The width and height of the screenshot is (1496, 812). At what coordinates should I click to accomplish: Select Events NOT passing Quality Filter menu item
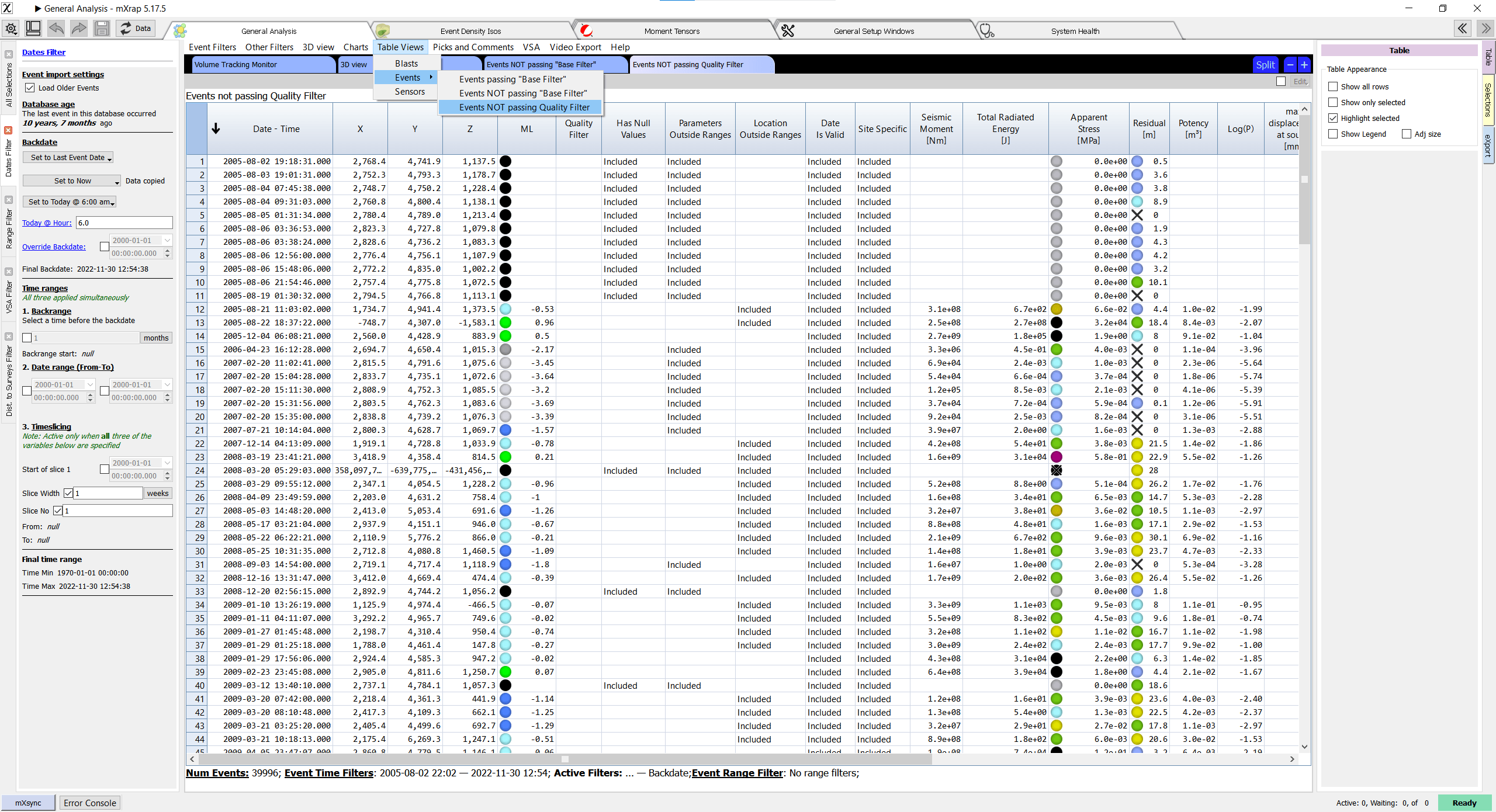pos(524,107)
